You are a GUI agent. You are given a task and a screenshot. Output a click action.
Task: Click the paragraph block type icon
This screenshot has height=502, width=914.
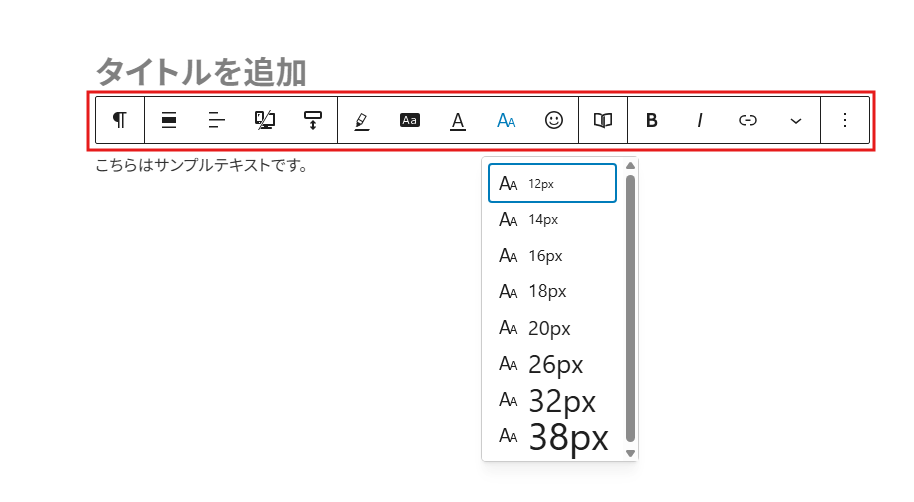(120, 120)
